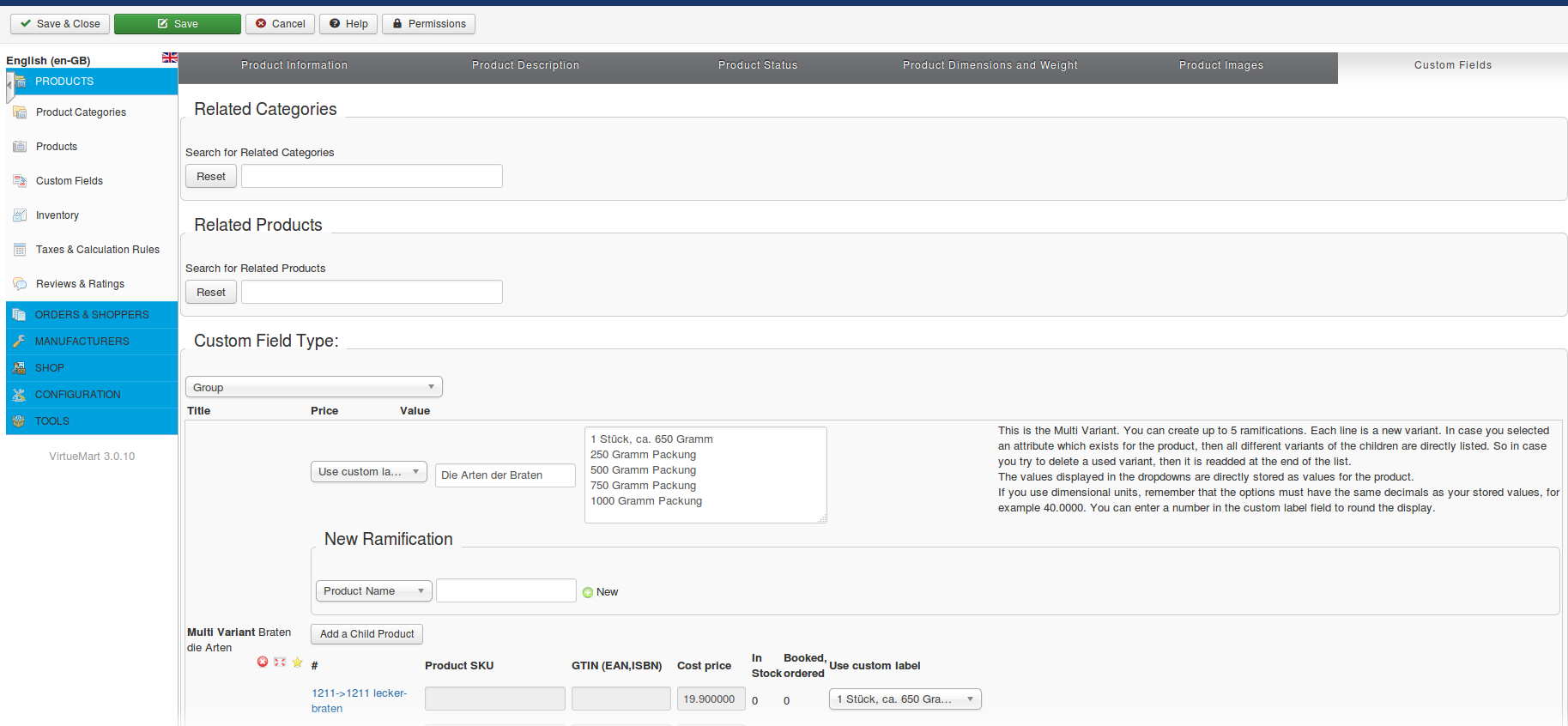Screen dimensions: 1568x726
Task: Open Product Categories in sidebar
Action: pos(81,112)
